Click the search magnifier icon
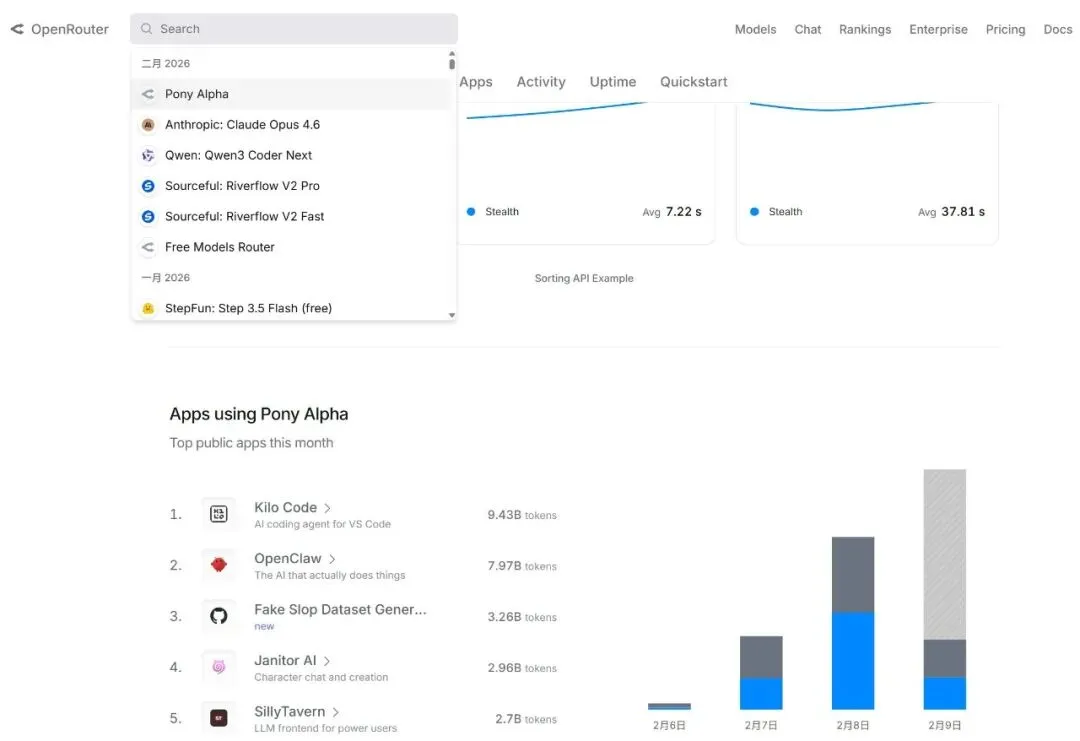 point(146,29)
